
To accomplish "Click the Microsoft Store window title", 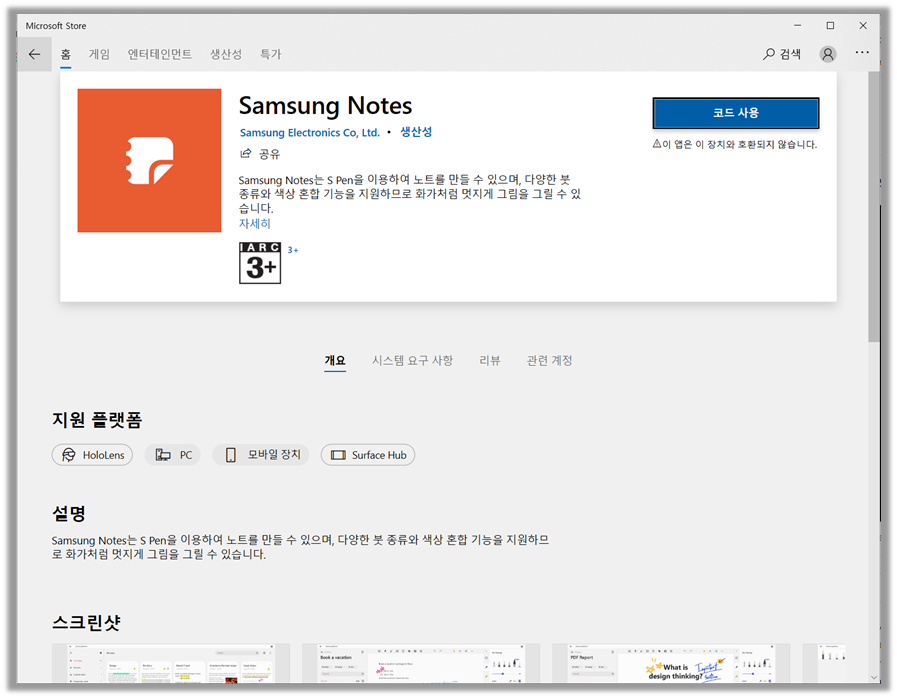I will [x=55, y=26].
